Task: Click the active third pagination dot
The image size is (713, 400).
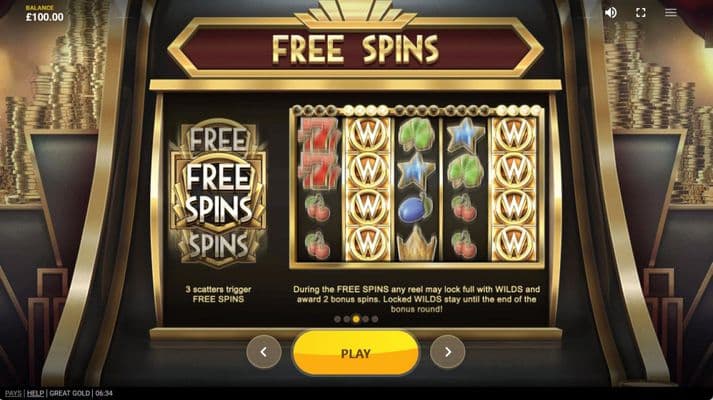Action: coord(356,319)
